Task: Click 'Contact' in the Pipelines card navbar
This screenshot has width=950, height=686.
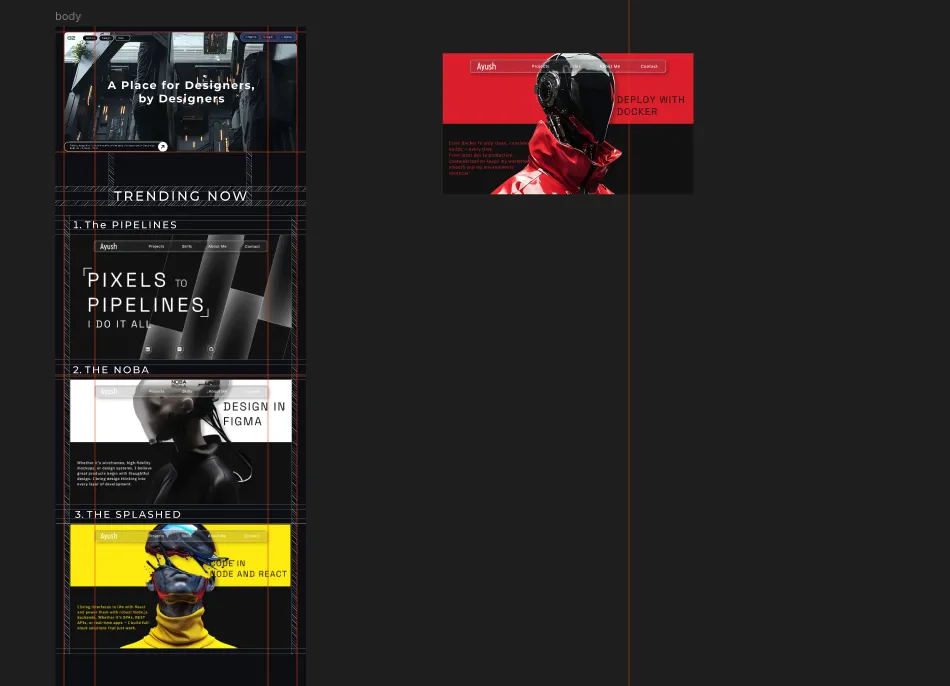Action: click(x=252, y=247)
